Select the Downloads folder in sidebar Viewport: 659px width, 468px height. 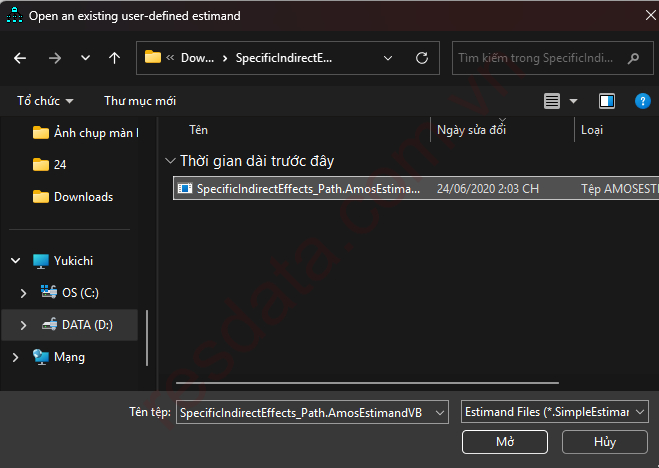[x=82, y=197]
